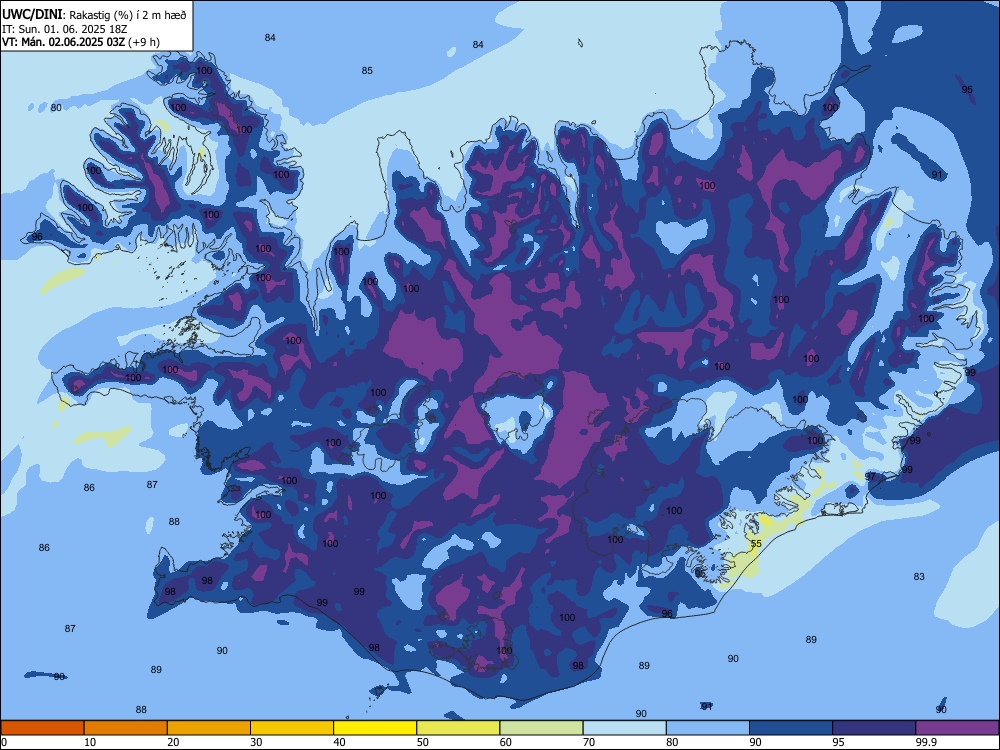Click the "83" value over the sea
This screenshot has height=750, width=1000.
(919, 577)
